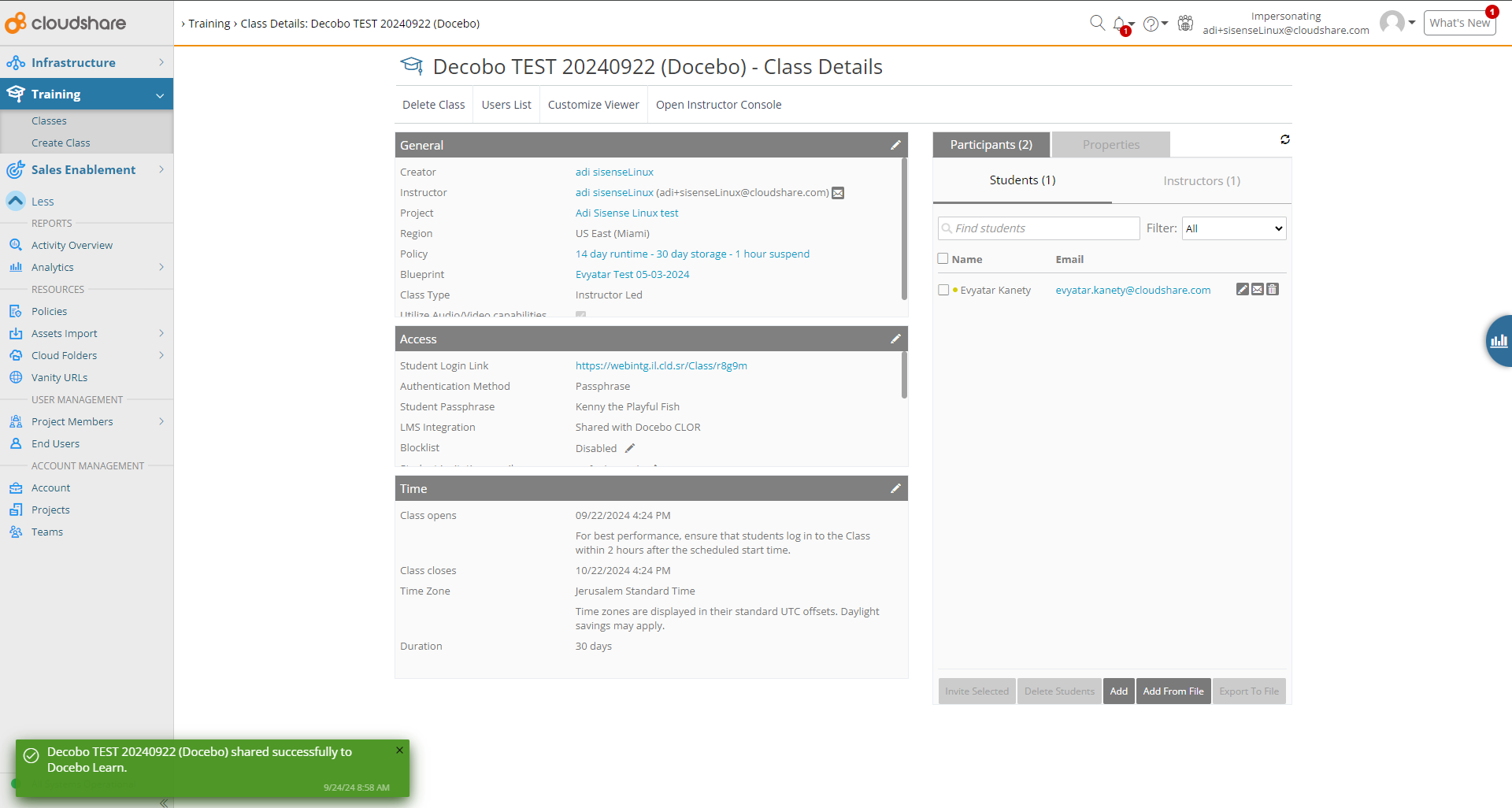This screenshot has height=808, width=1512.
Task: Click the Projects icon in sidebar
Action: (16, 510)
